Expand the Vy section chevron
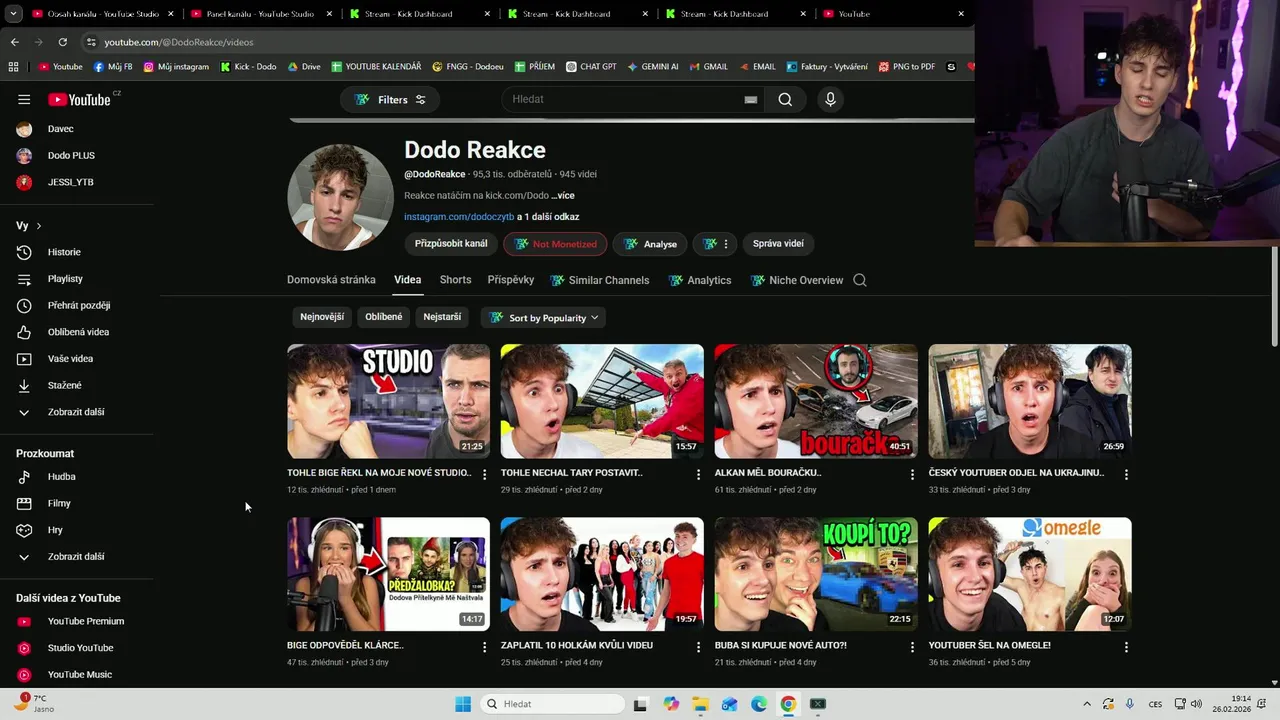This screenshot has height=720, width=1280. 39,226
